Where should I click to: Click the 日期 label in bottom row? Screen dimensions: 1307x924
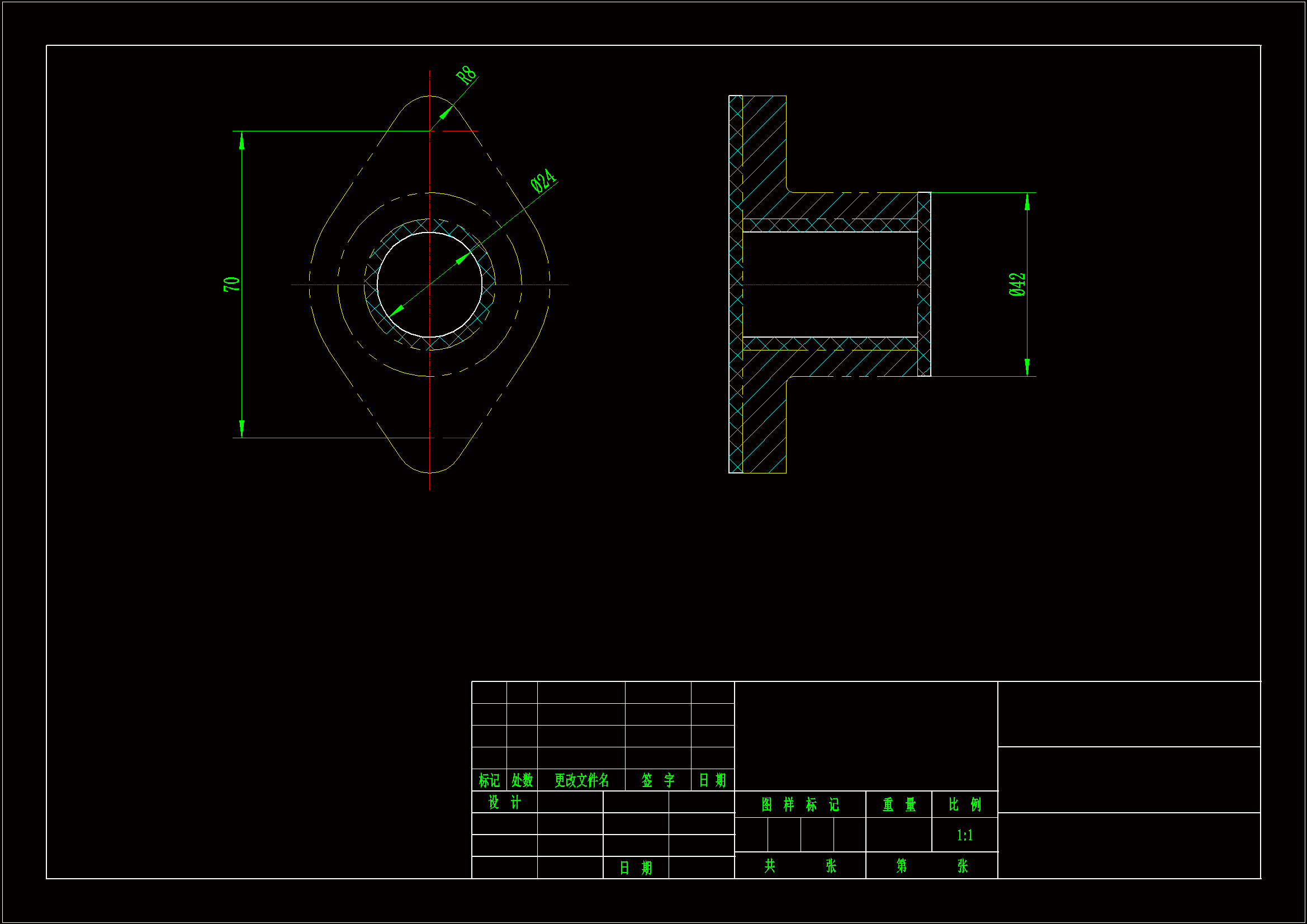(635, 868)
